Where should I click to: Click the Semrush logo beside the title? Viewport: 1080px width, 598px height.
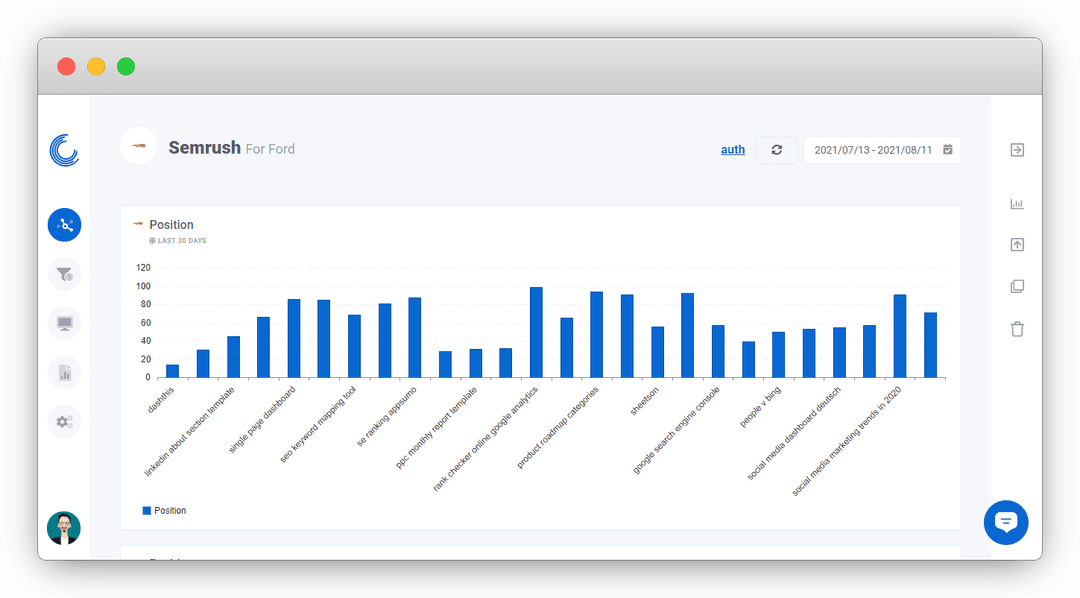[138, 145]
